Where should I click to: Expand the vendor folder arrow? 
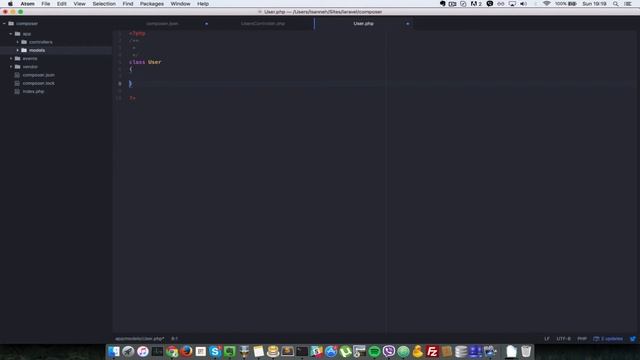11,67
